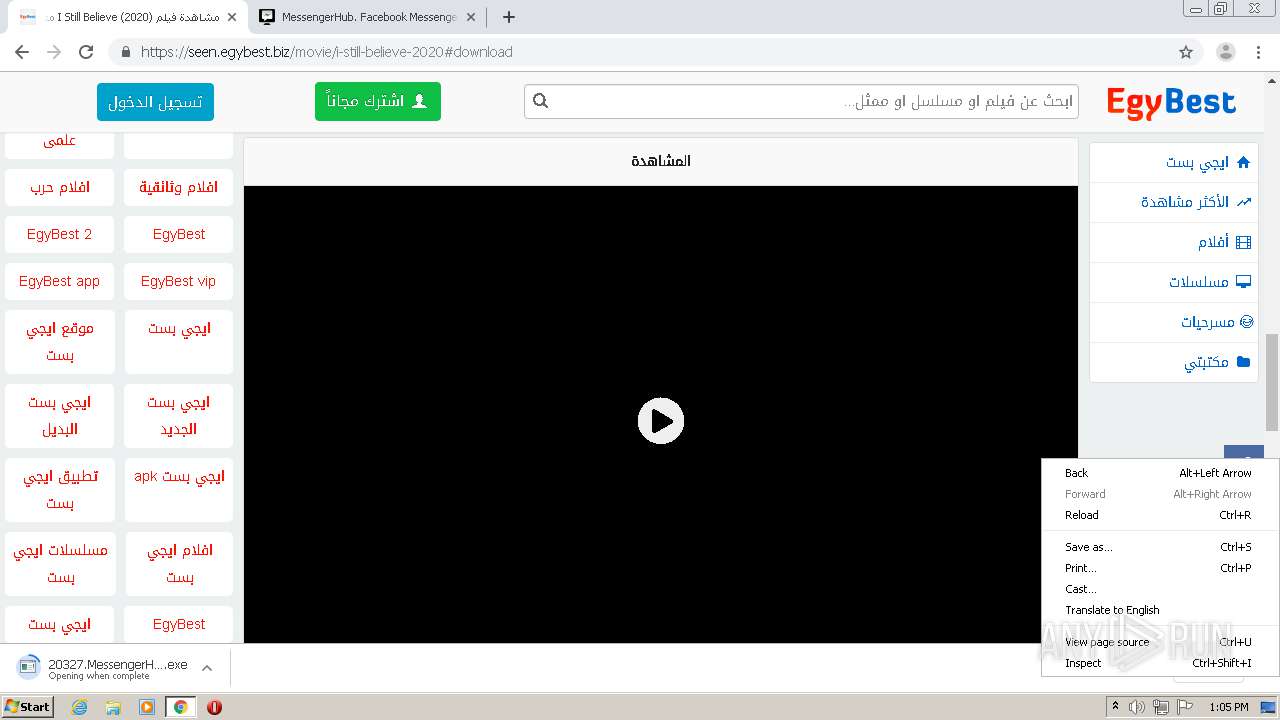Open مكتبتي in sidebar
This screenshot has width=1280, height=720.
(x=1173, y=362)
